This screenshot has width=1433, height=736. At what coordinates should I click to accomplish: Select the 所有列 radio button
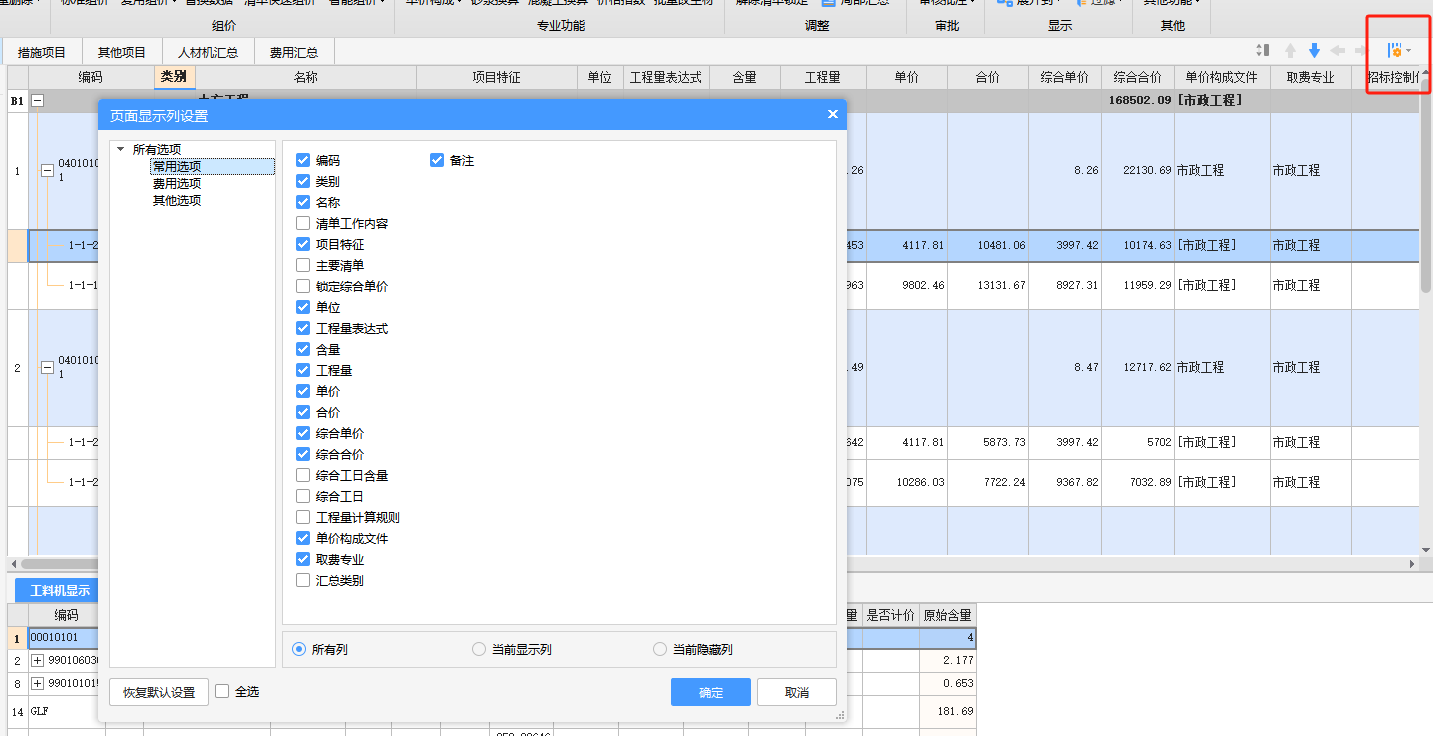tap(298, 649)
